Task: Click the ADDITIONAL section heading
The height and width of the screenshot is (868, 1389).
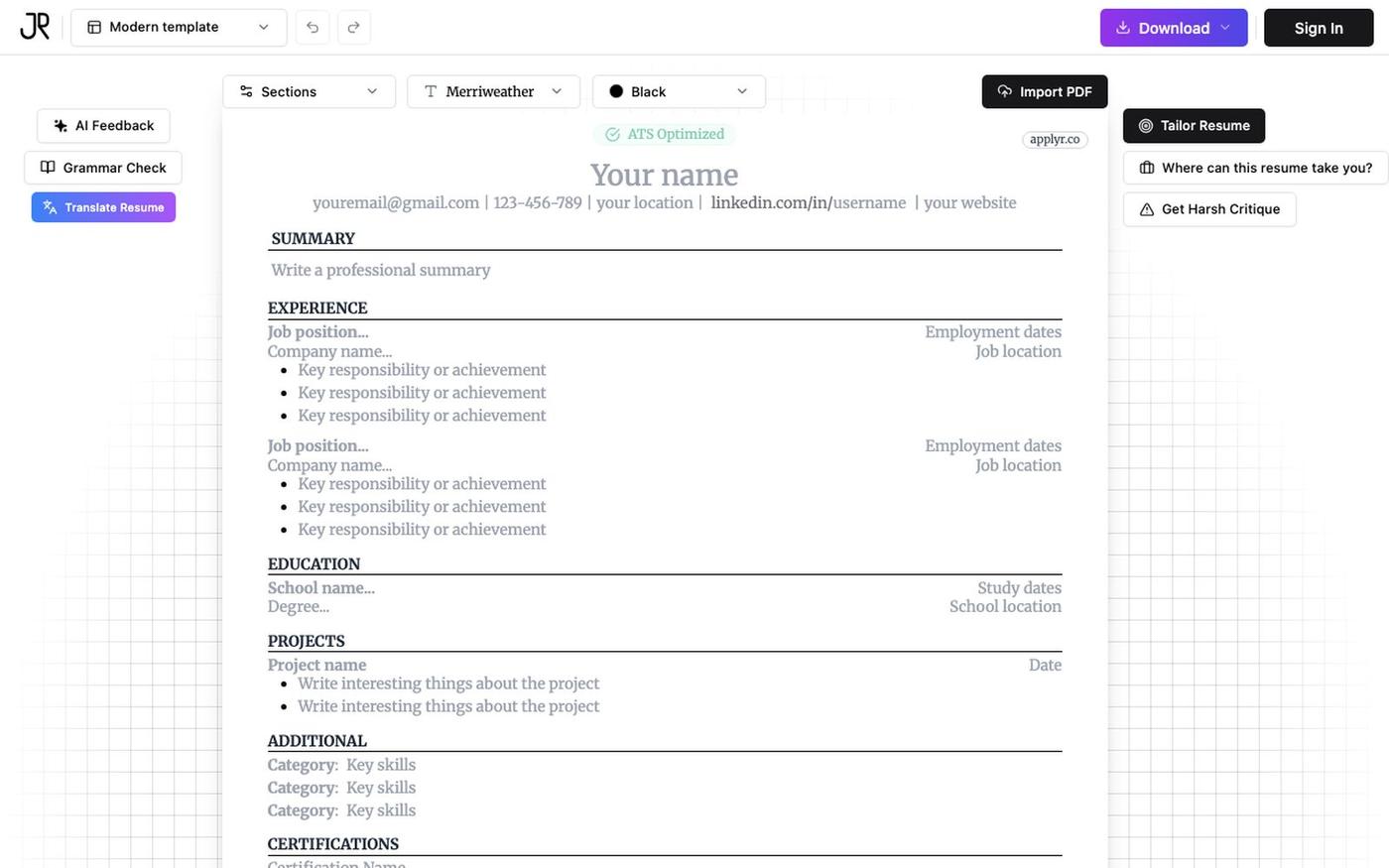Action: [317, 741]
